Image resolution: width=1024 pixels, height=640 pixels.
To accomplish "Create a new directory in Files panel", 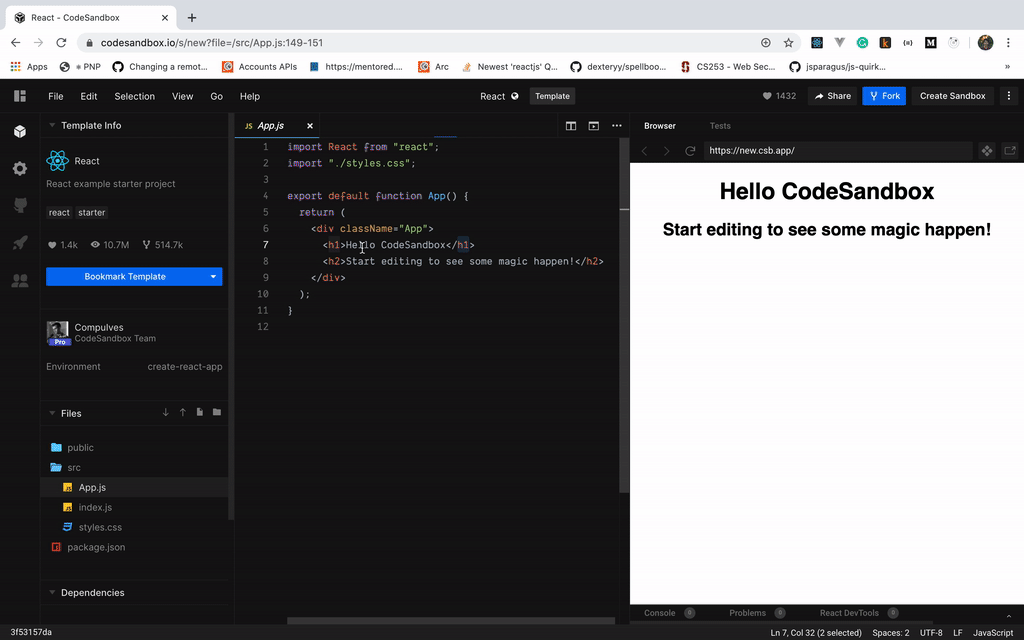I will pos(217,413).
